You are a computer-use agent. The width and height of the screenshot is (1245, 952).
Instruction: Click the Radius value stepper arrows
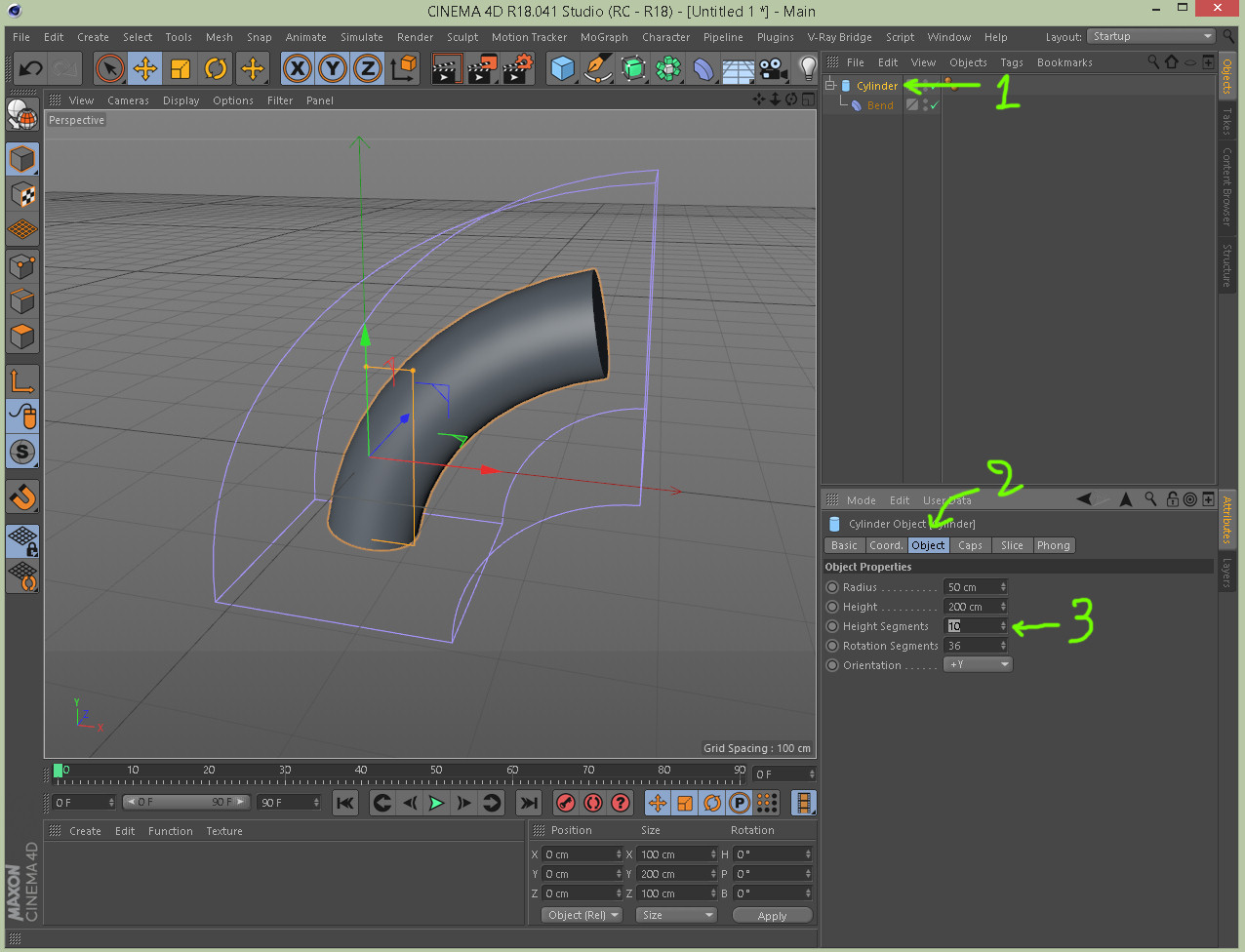1003,587
